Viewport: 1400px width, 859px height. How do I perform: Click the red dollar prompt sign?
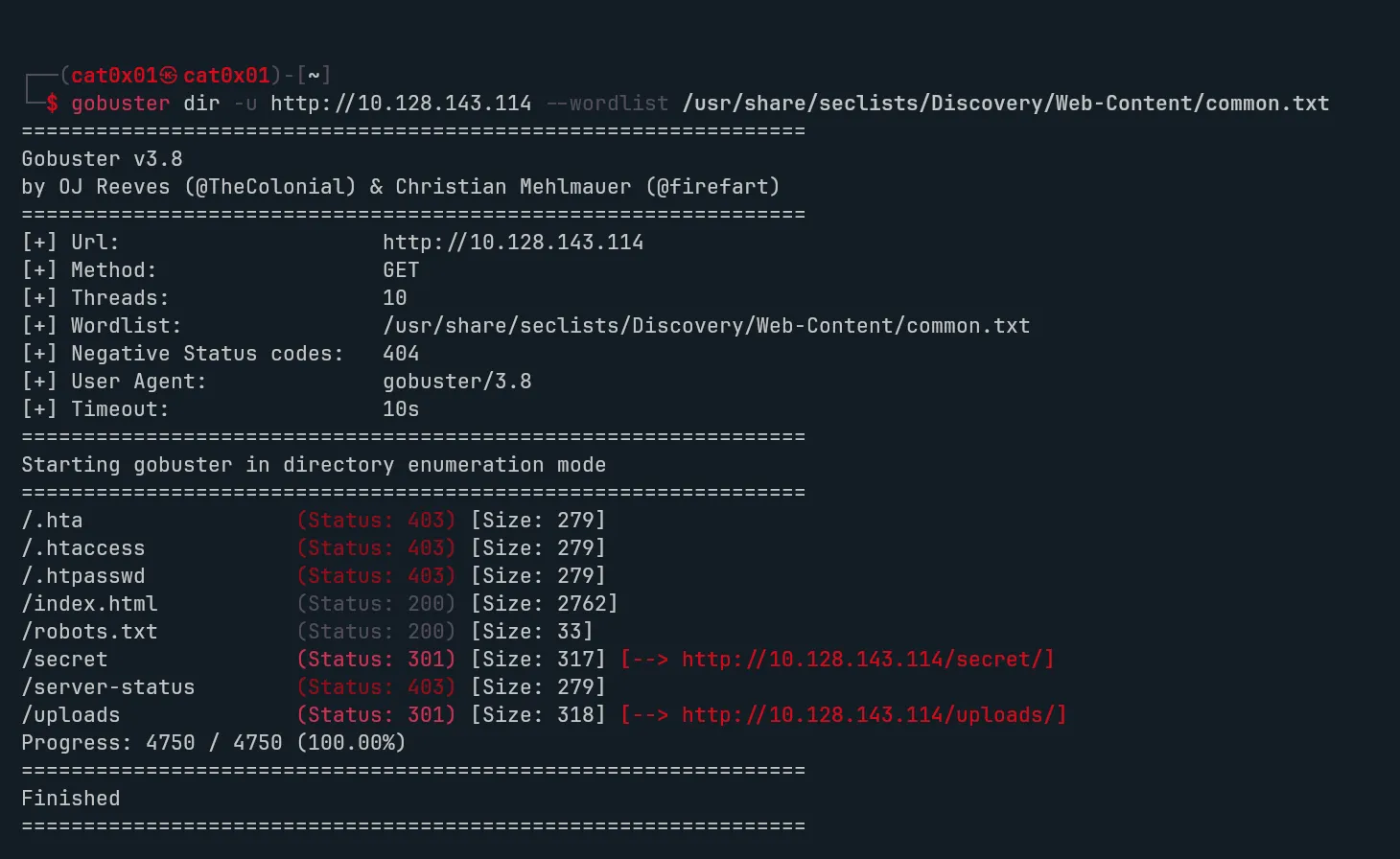[52, 104]
